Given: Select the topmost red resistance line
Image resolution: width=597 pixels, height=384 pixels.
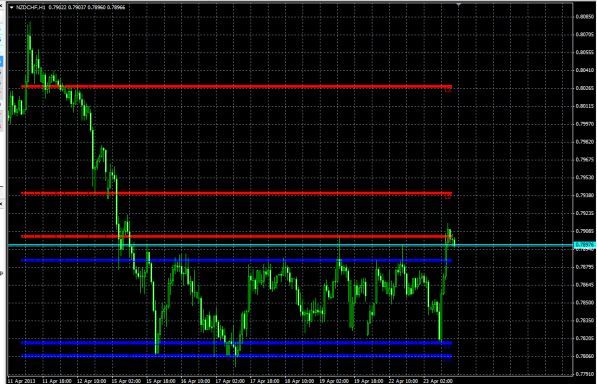Looking at the screenshot, I should pos(236,87).
